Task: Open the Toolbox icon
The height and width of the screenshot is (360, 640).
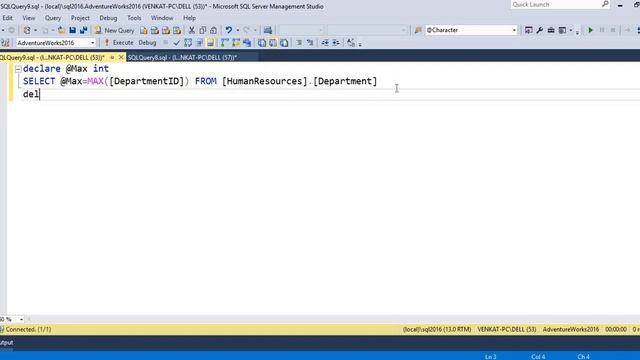Action: point(551,30)
